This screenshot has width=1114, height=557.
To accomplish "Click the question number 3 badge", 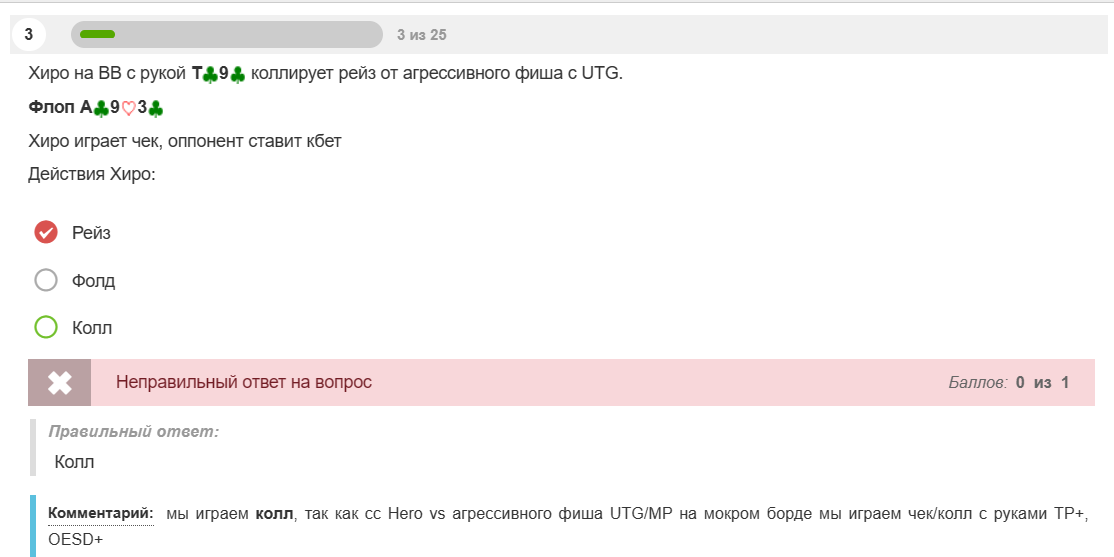I will click(x=28, y=35).
